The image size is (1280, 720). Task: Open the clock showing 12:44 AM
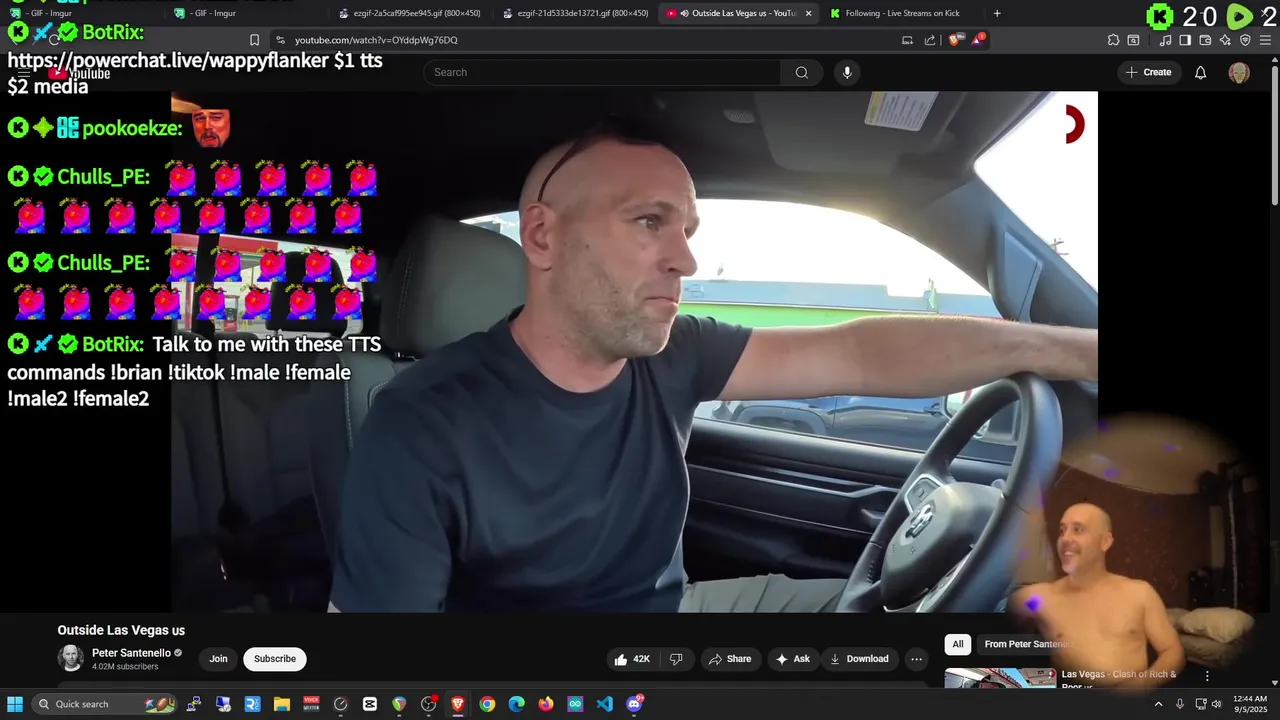(x=1250, y=704)
